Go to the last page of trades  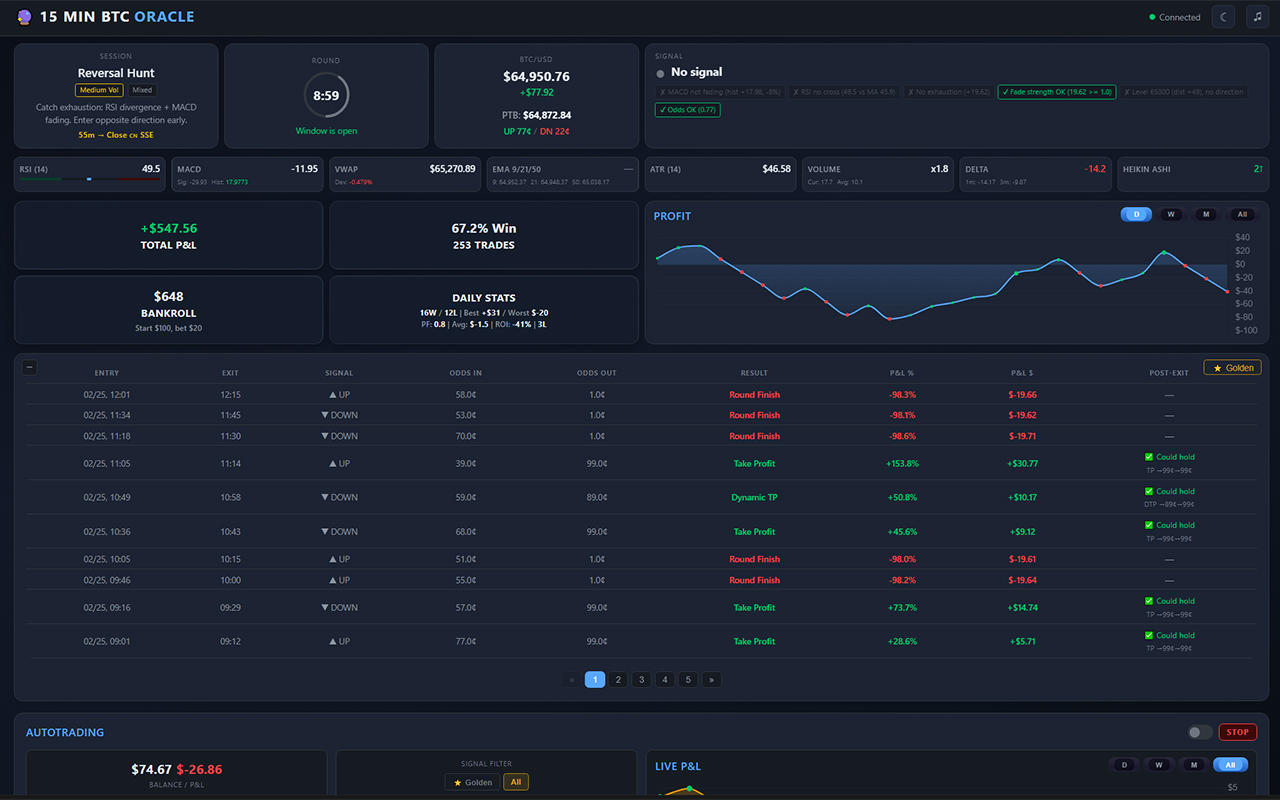click(711, 680)
